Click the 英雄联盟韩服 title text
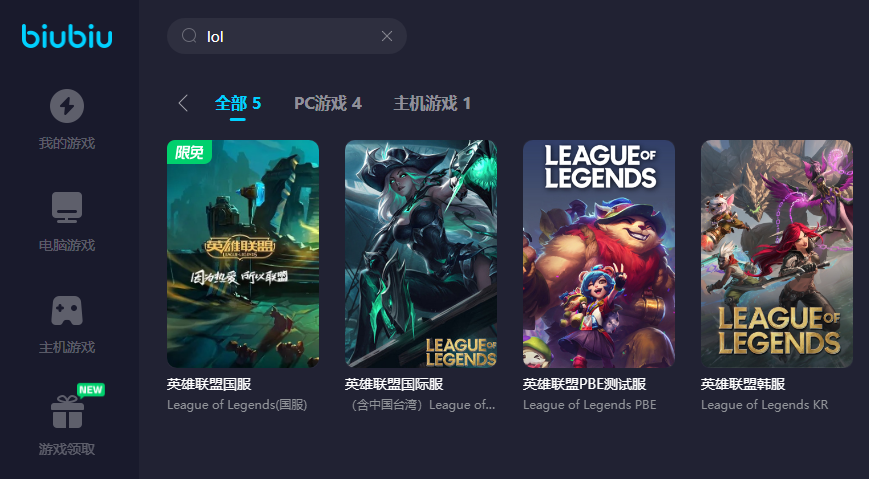 [743, 384]
